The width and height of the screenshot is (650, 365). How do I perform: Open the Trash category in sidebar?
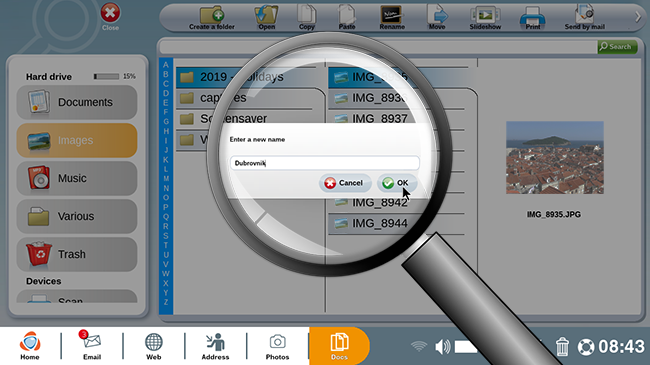(77, 254)
